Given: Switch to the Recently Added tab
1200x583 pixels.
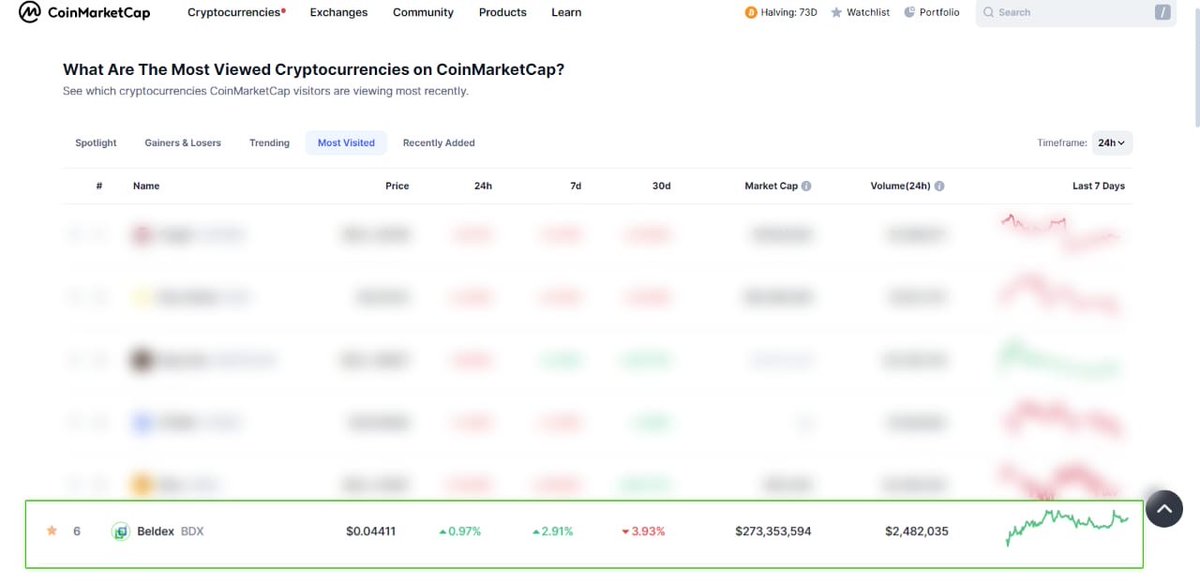Looking at the screenshot, I should [x=439, y=143].
